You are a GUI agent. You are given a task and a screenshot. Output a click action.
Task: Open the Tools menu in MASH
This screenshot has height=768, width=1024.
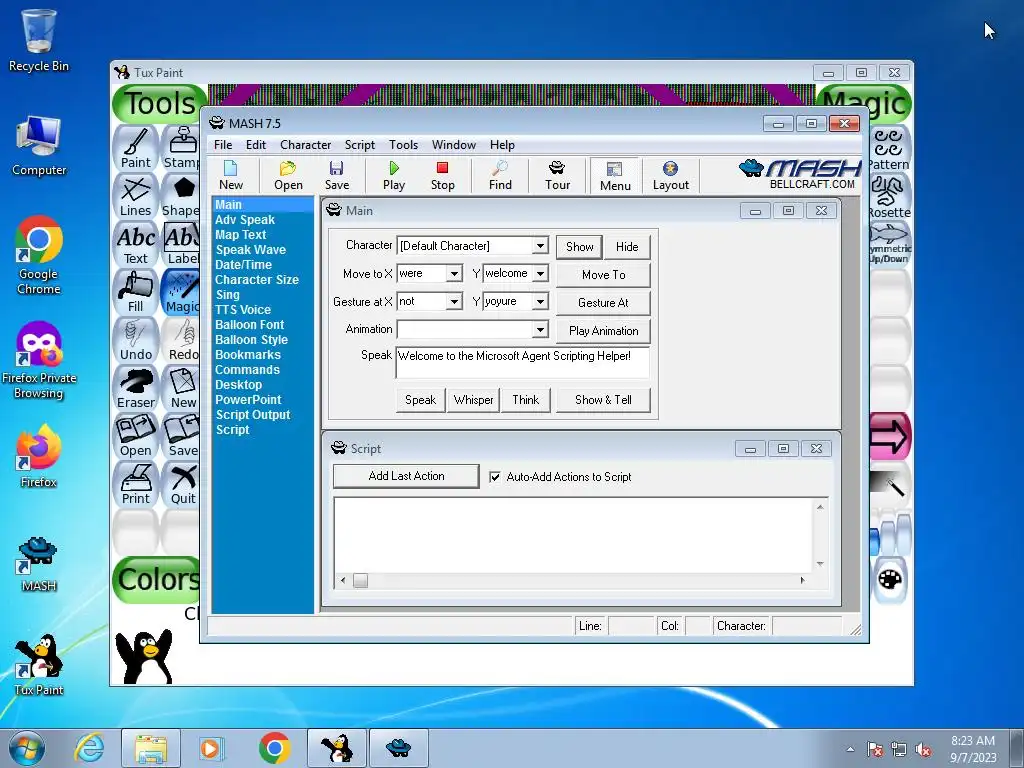(404, 145)
